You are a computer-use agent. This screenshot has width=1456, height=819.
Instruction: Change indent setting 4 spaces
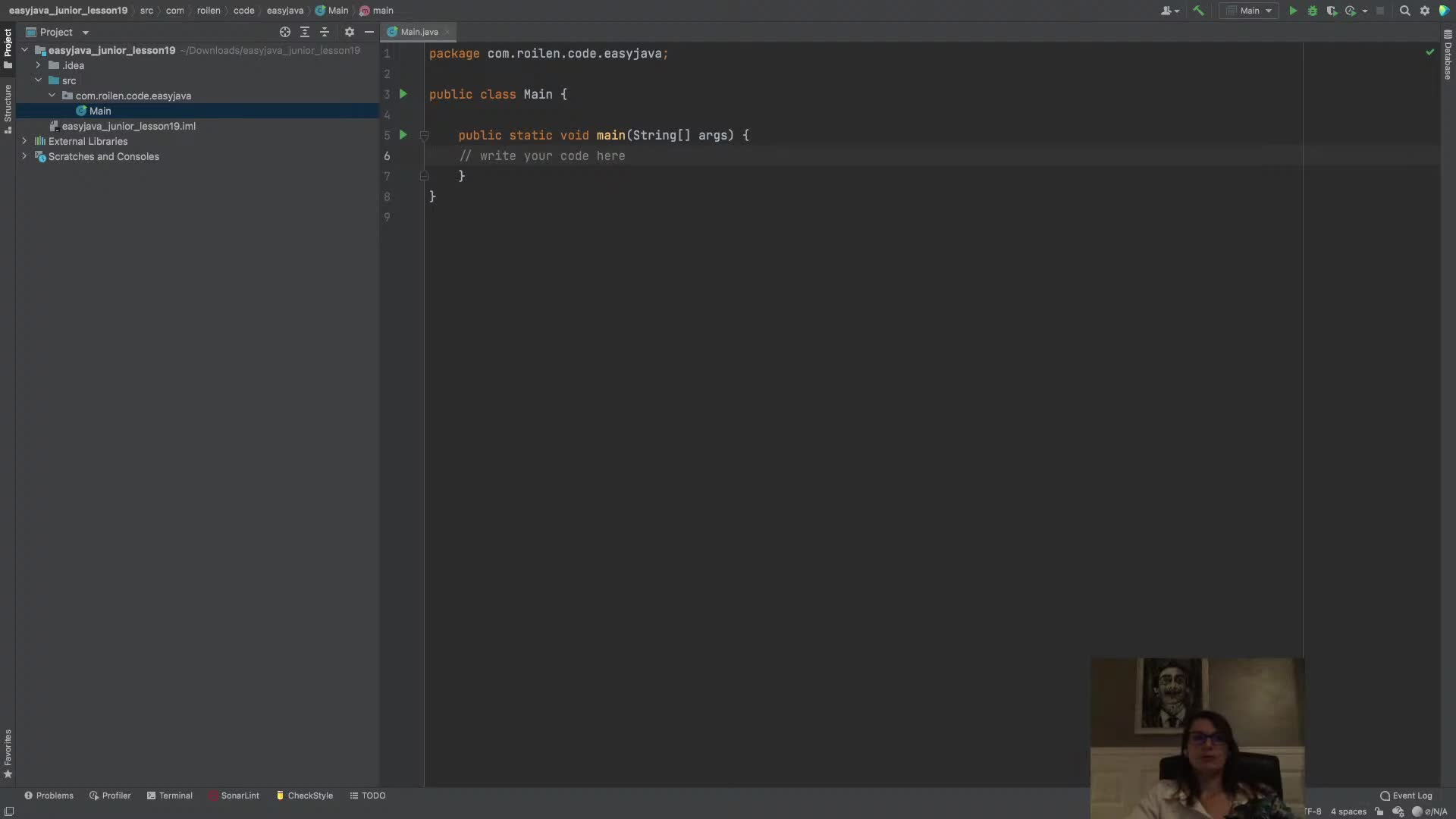click(x=1348, y=811)
